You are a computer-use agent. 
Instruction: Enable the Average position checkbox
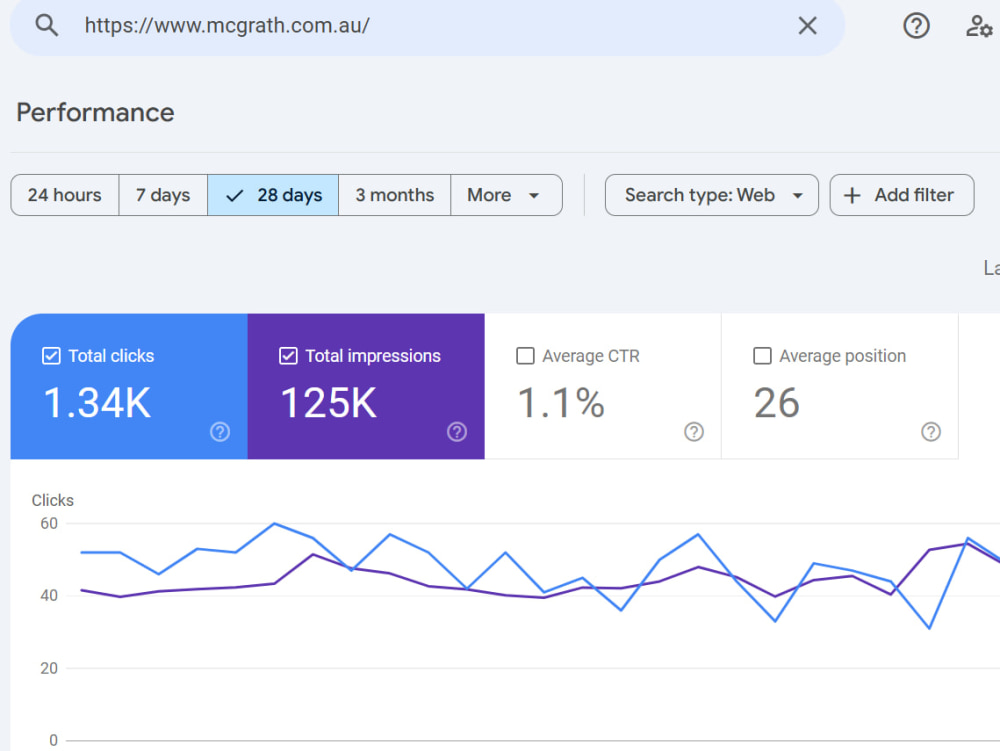point(762,356)
